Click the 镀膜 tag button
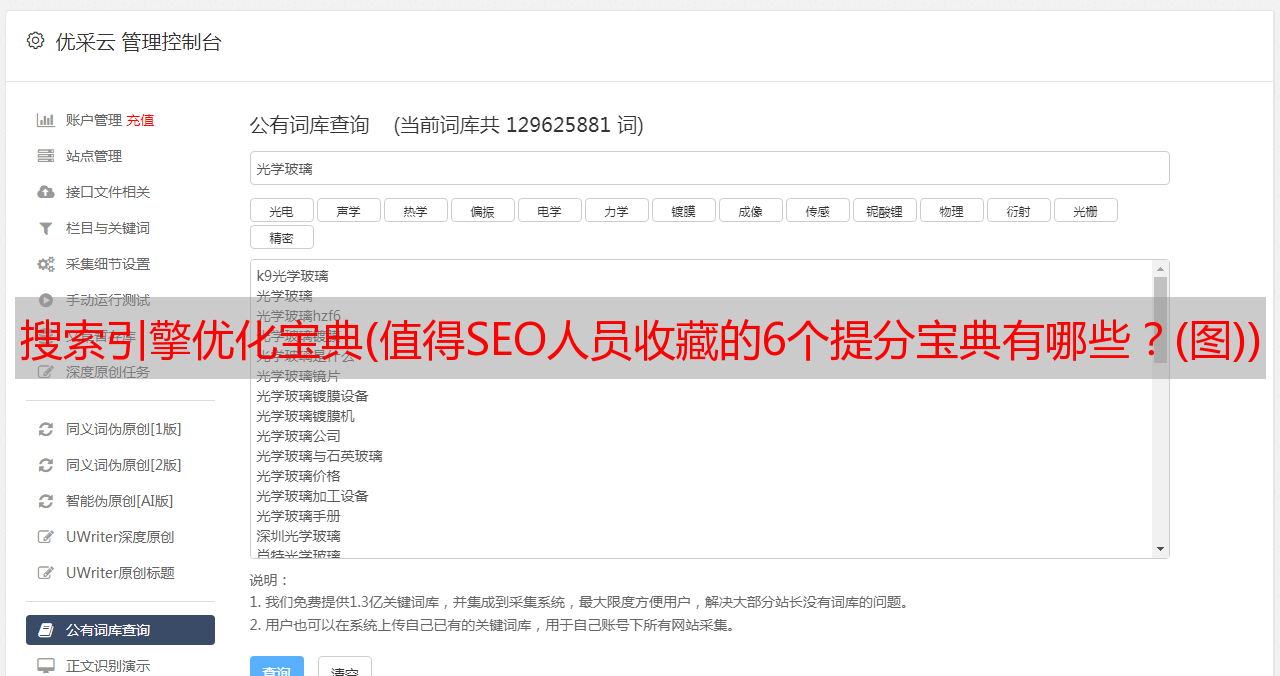 click(x=683, y=210)
